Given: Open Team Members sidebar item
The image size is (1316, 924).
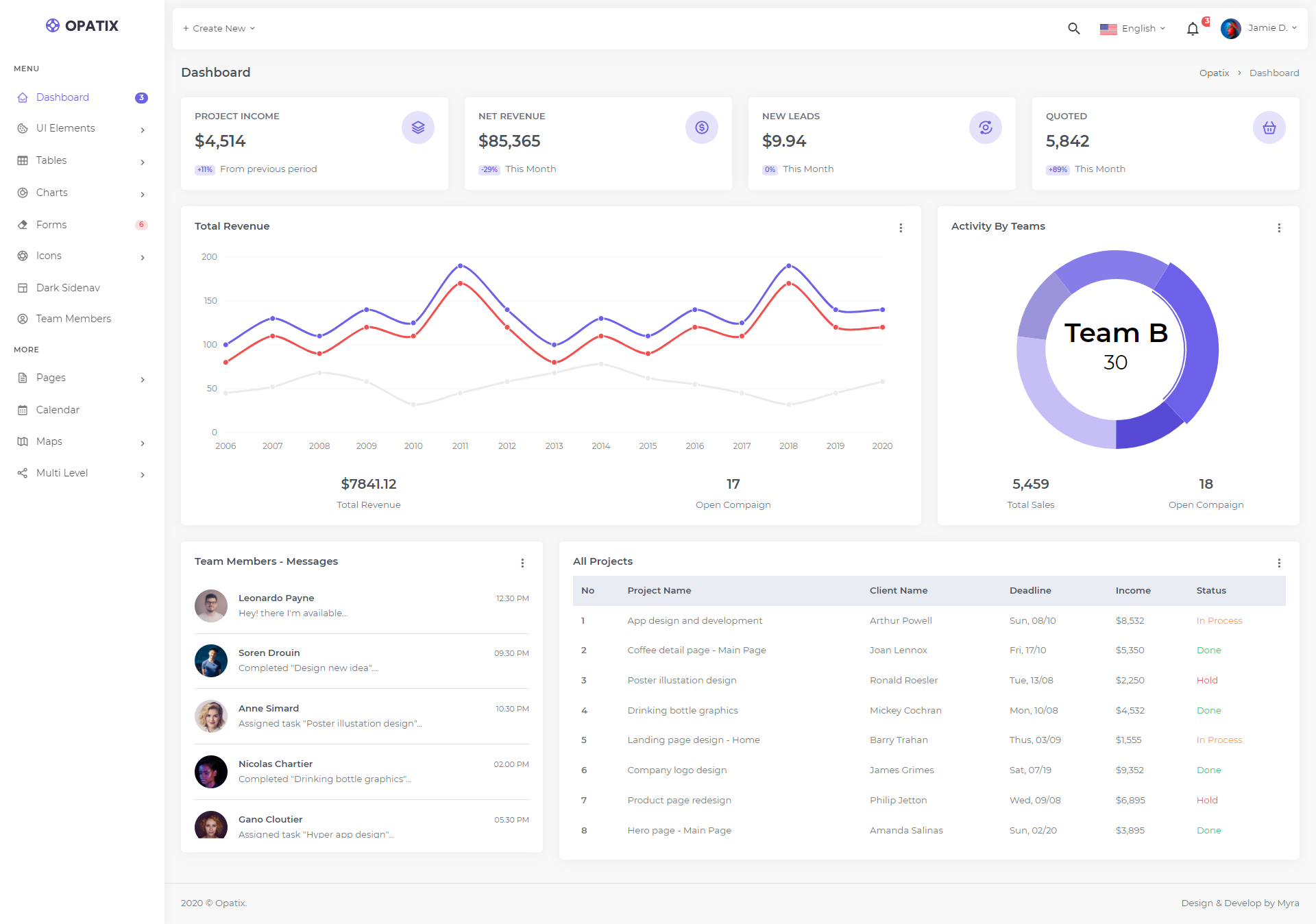Looking at the screenshot, I should coord(73,319).
